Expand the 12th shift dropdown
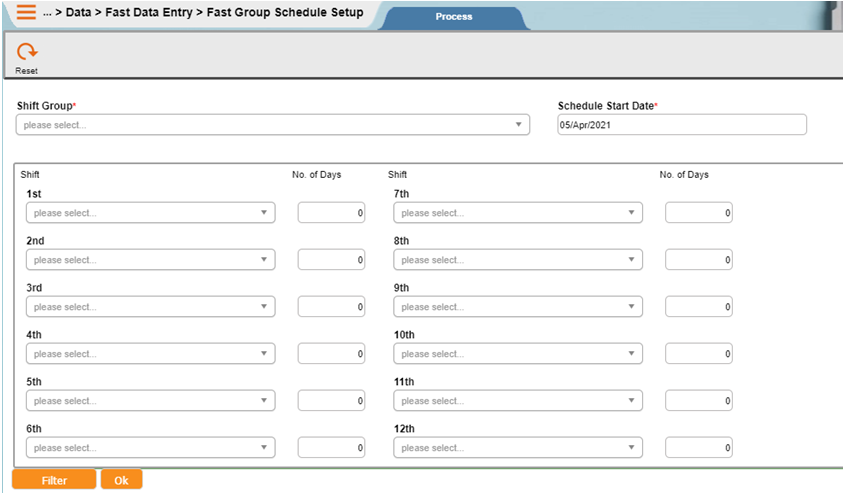The height and width of the screenshot is (497, 854). pyautogui.click(x=518, y=448)
